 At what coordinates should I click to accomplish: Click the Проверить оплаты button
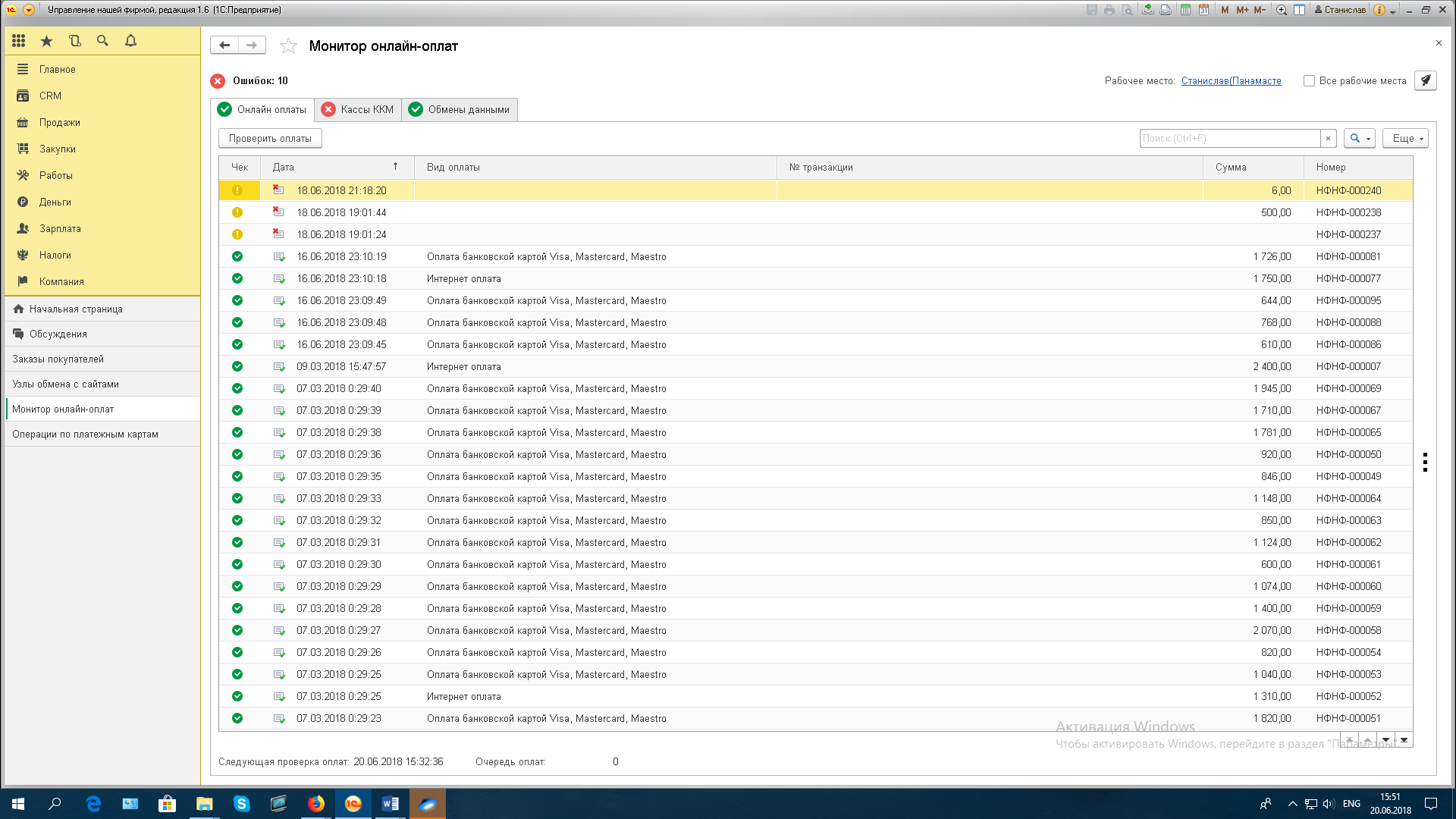tap(270, 139)
